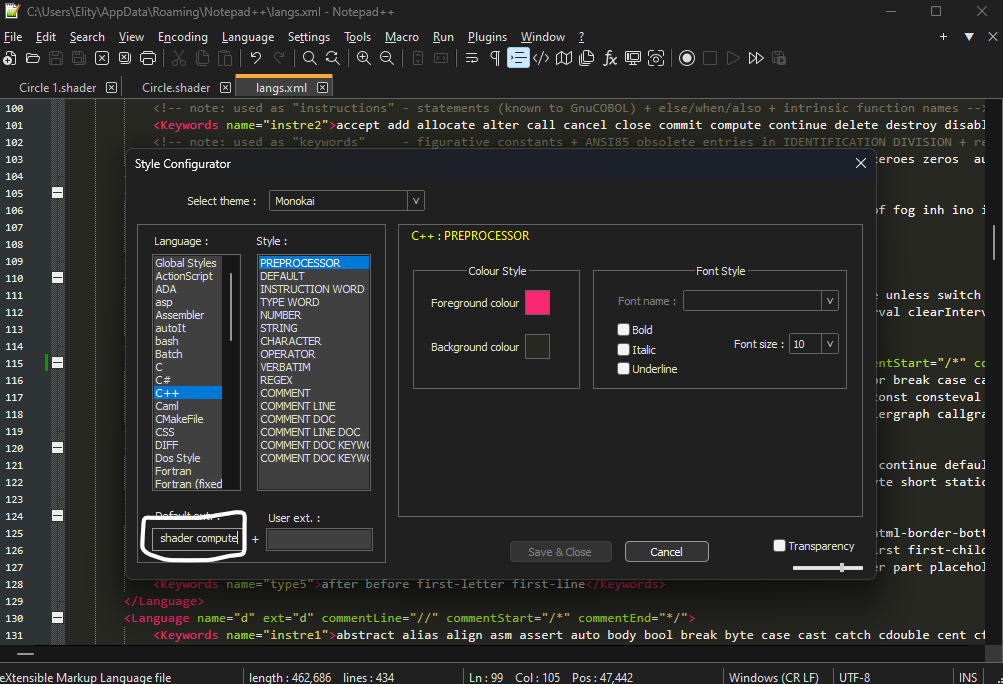Open the Function List fx icon
The image size is (1003, 684).
coord(610,58)
